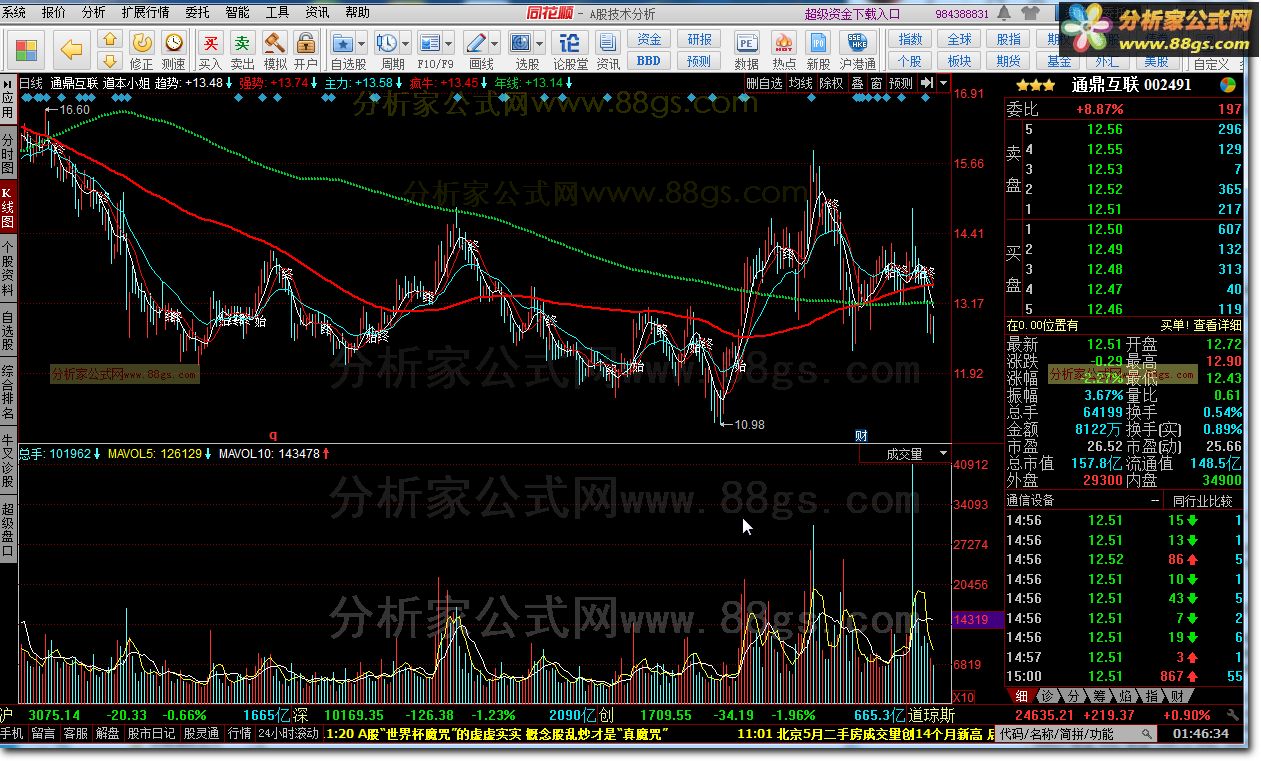Switch to the 个股资料 side tab

click(x=8, y=270)
